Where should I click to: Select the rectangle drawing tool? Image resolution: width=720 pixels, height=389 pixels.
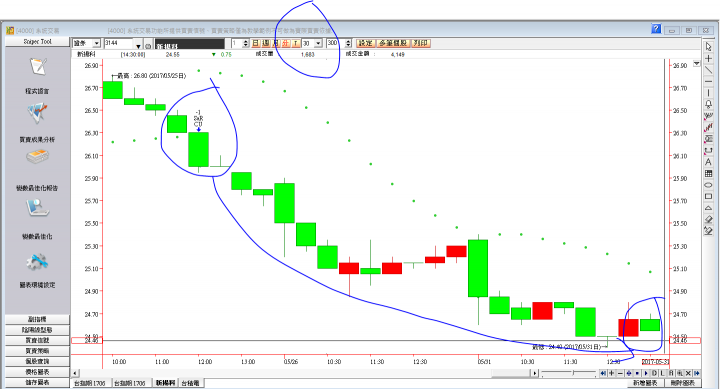tap(709, 197)
